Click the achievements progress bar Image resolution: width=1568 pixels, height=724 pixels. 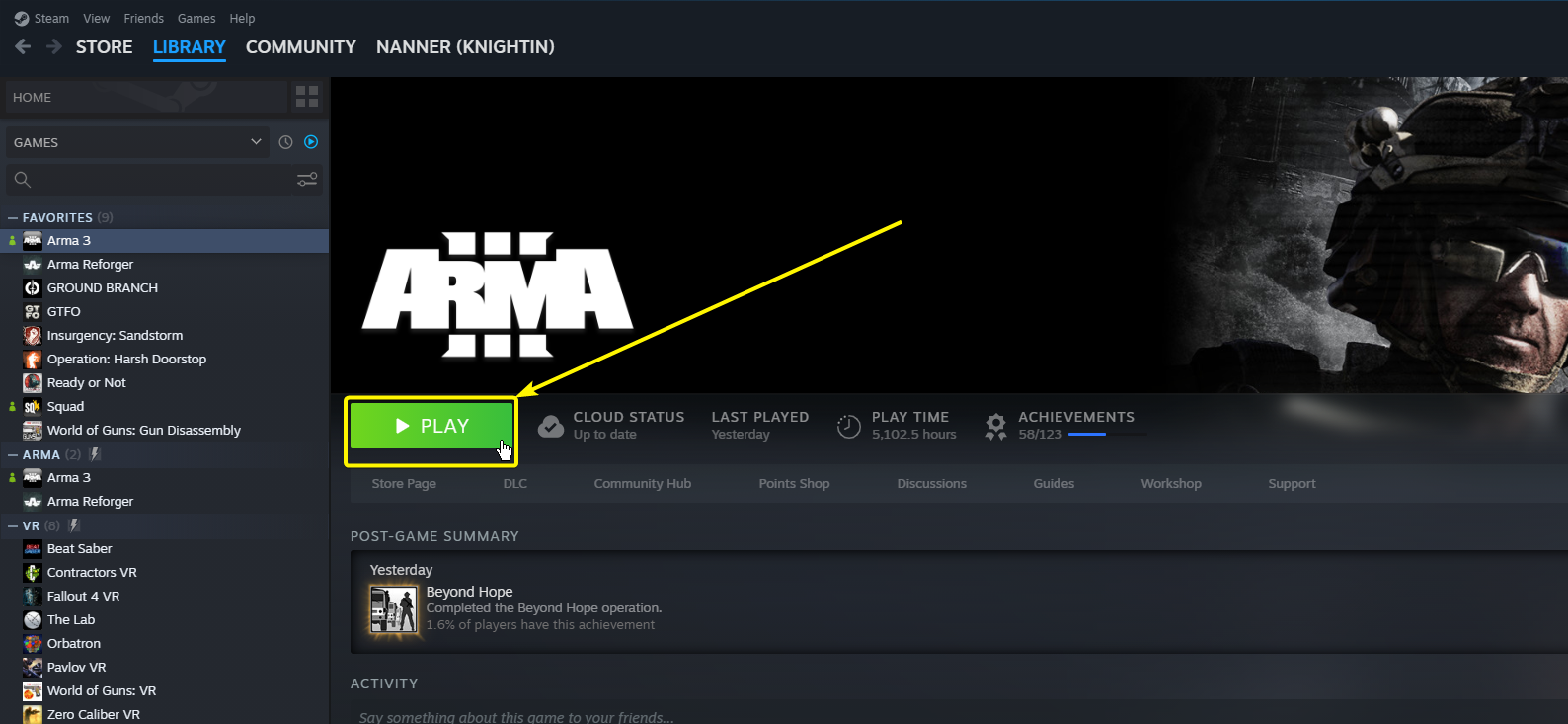click(1108, 434)
